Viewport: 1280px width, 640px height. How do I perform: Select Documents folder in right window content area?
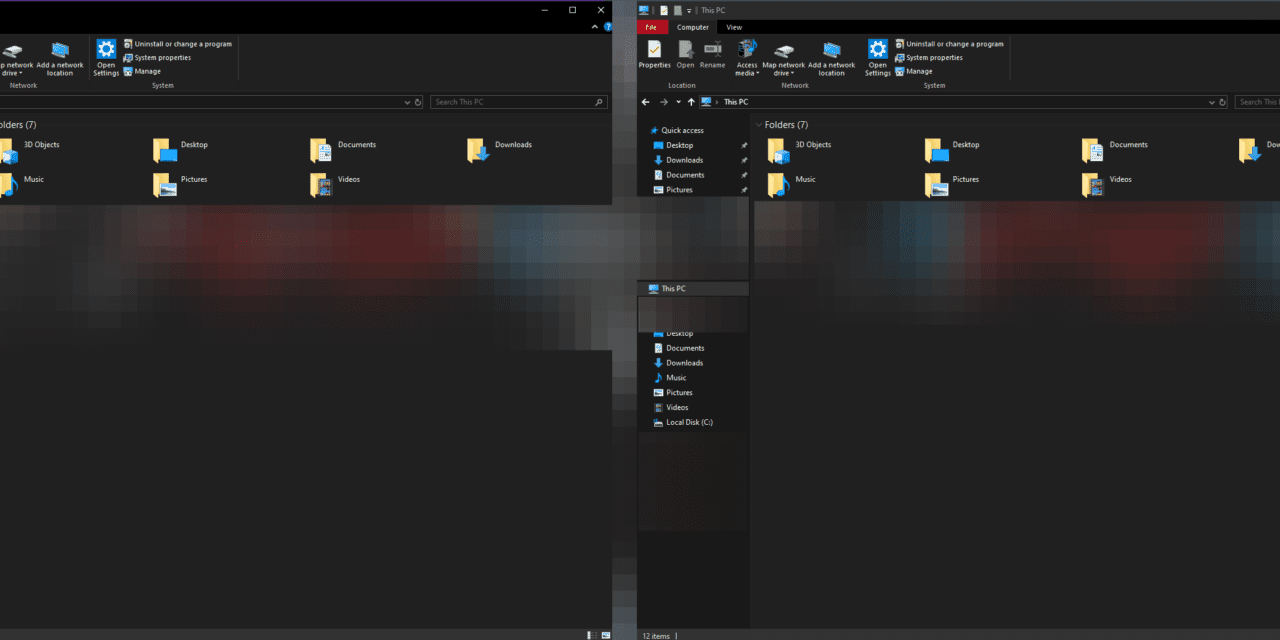click(x=1115, y=150)
